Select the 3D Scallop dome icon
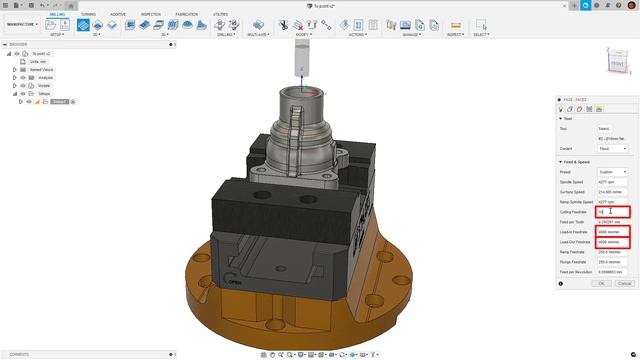Viewport: 640px width, 360px height. [187, 25]
